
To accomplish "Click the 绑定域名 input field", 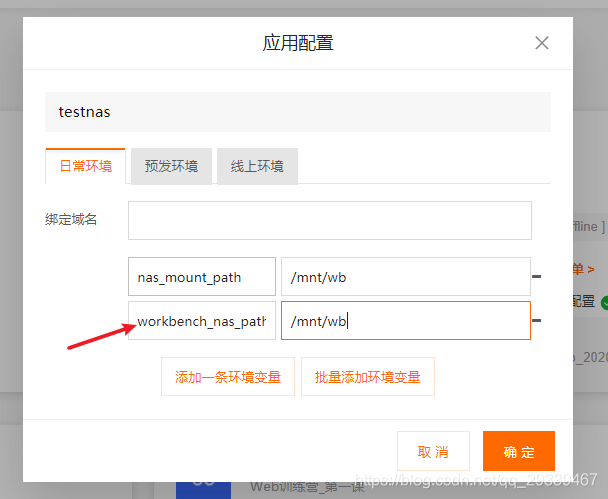I will (x=330, y=220).
